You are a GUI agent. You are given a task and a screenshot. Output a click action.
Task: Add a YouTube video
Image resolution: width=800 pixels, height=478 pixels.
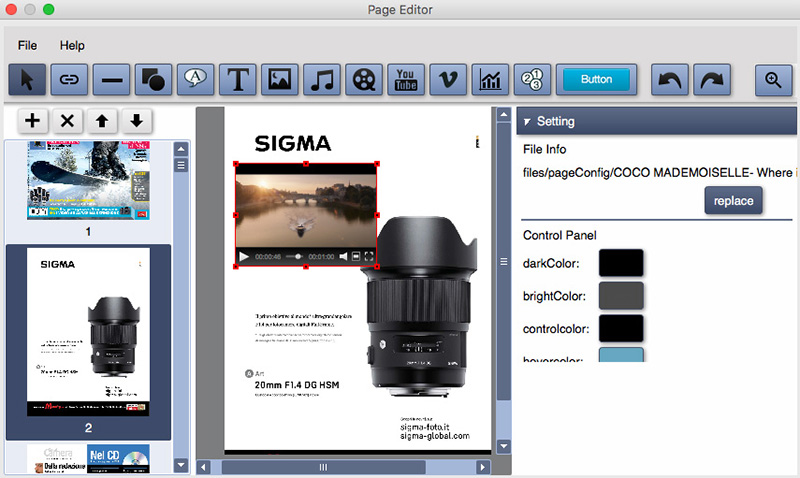pyautogui.click(x=406, y=80)
